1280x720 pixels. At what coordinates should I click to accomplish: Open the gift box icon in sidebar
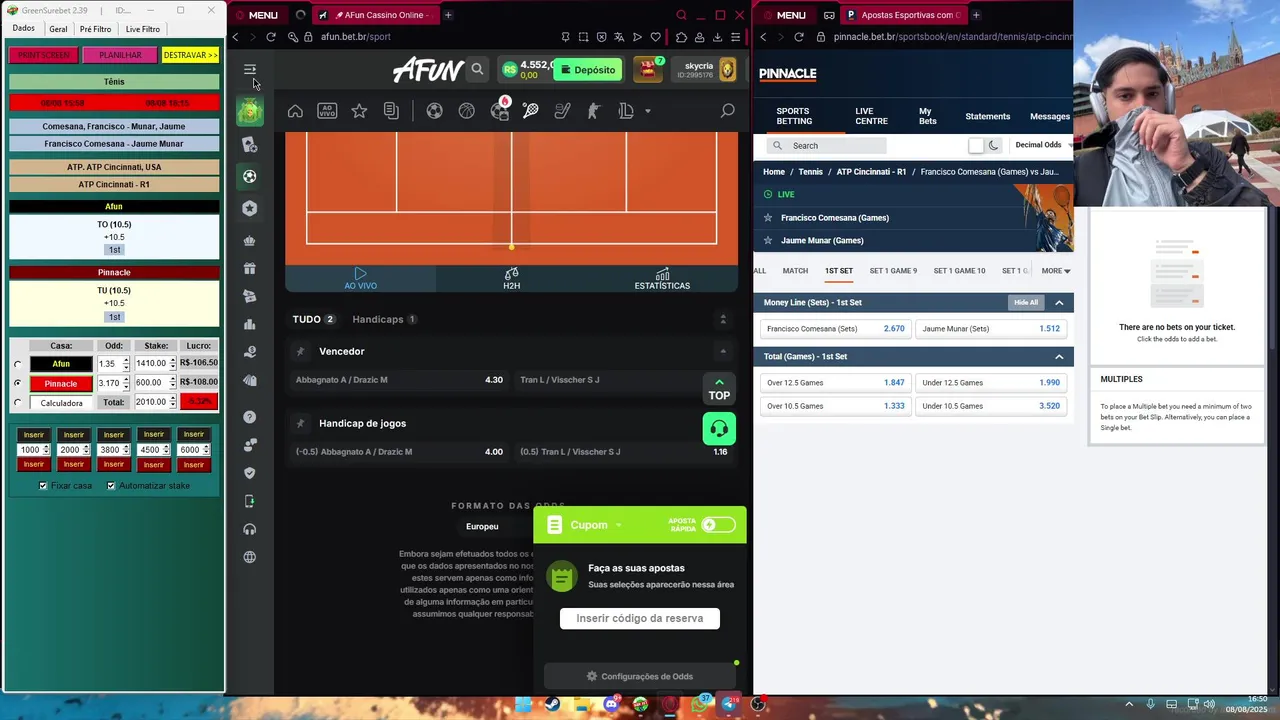tap(250, 268)
